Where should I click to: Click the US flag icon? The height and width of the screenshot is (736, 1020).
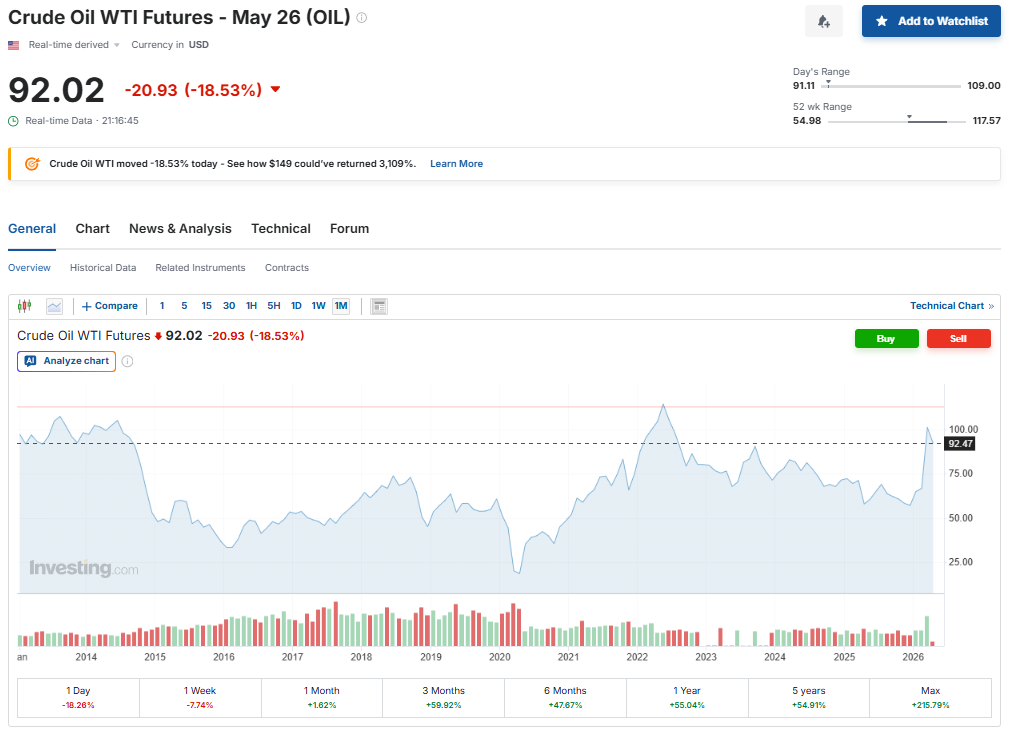(x=14, y=45)
